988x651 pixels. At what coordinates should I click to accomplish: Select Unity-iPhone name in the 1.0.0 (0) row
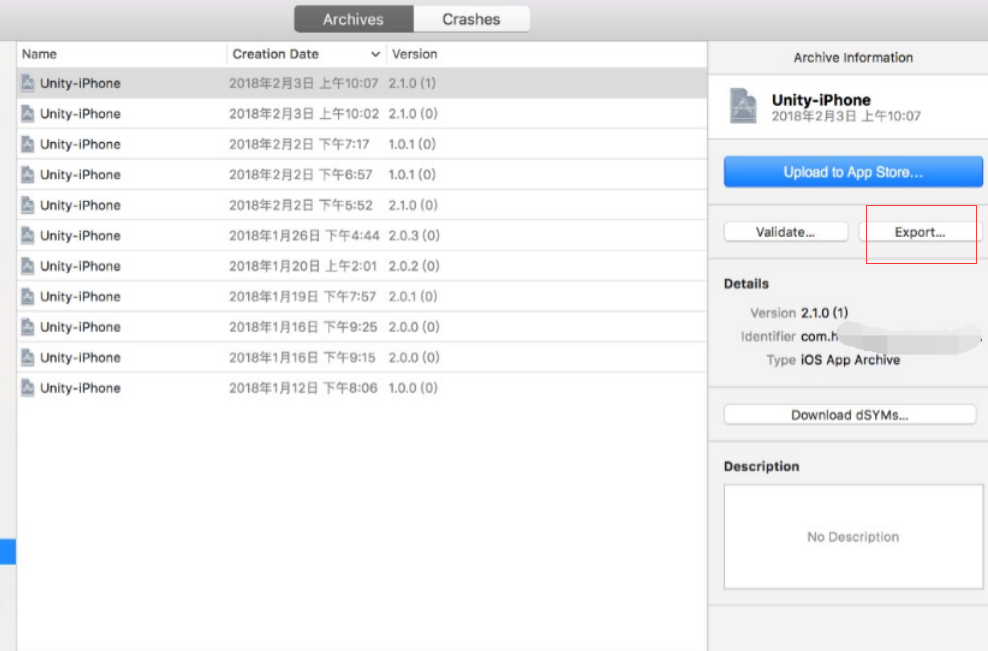pos(80,388)
